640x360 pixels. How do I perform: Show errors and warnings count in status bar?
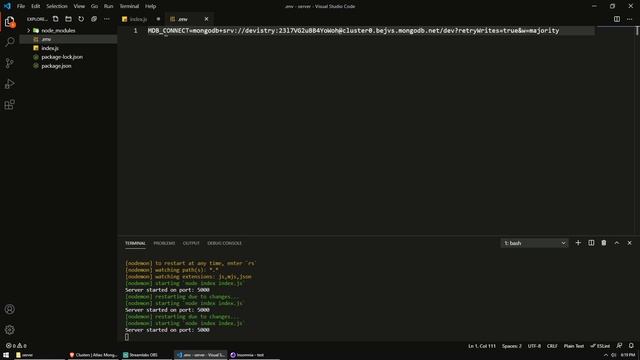16,346
